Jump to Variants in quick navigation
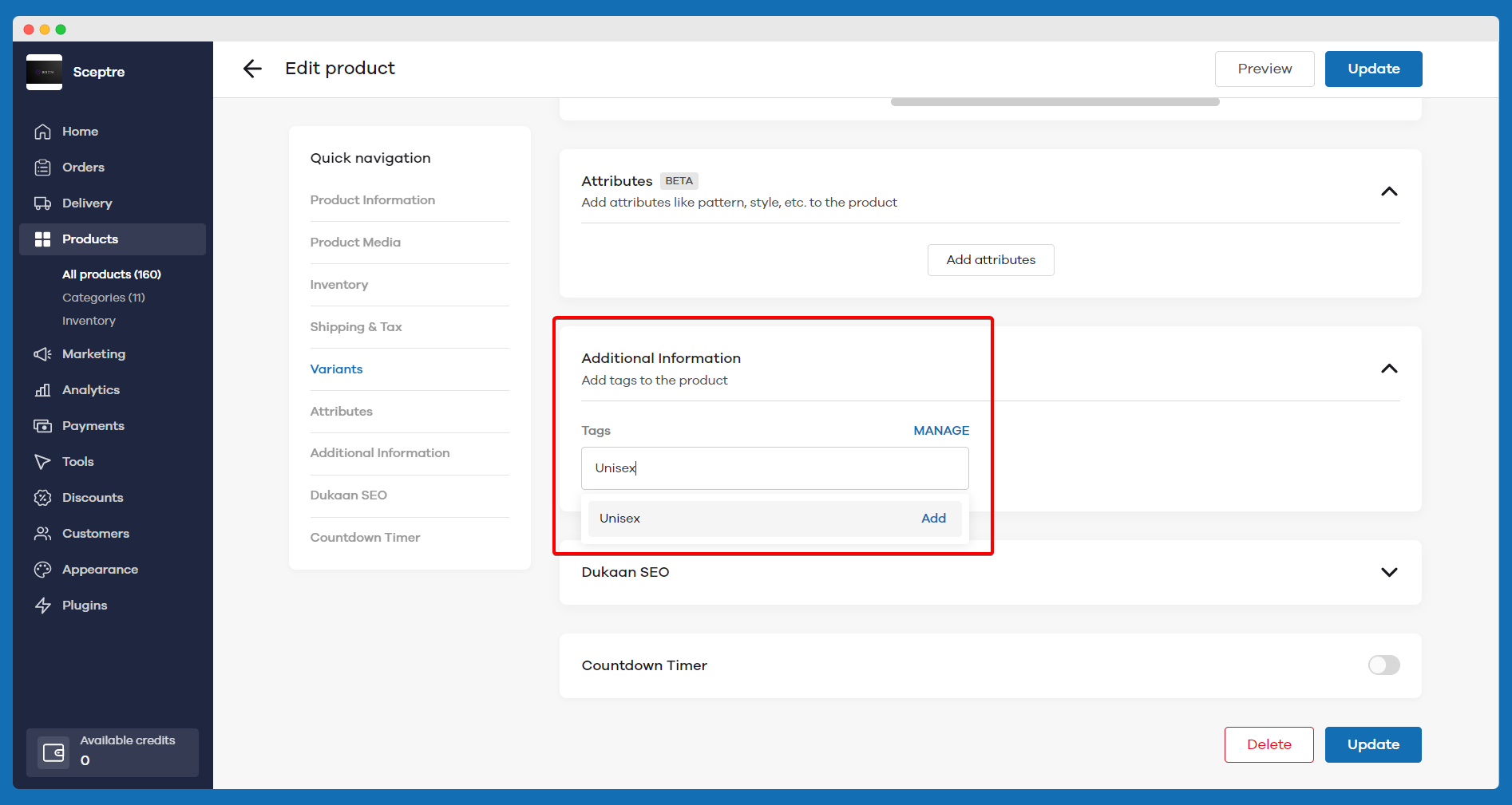 [336, 369]
